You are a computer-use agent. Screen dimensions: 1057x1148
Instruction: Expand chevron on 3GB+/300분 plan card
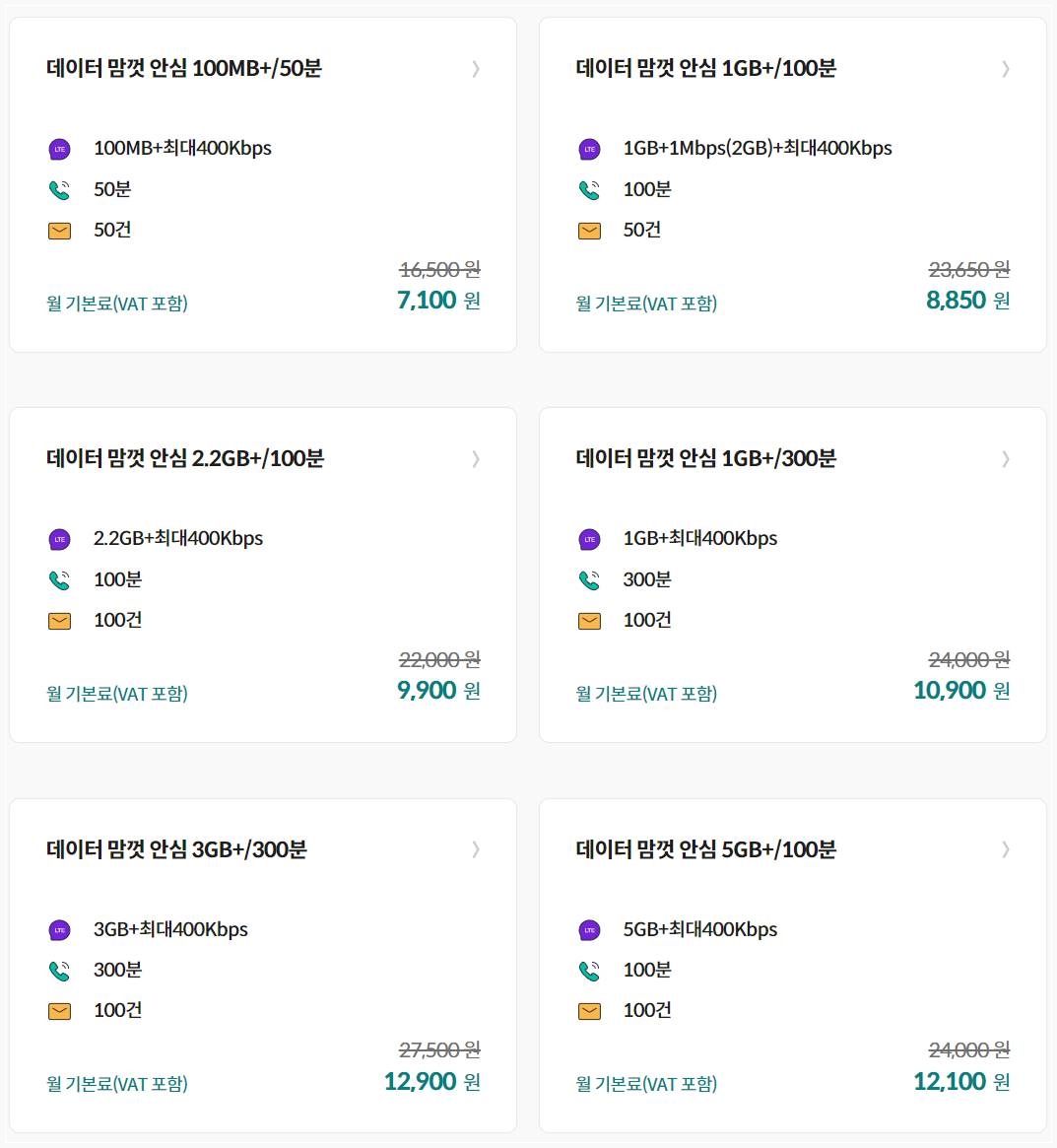point(476,849)
